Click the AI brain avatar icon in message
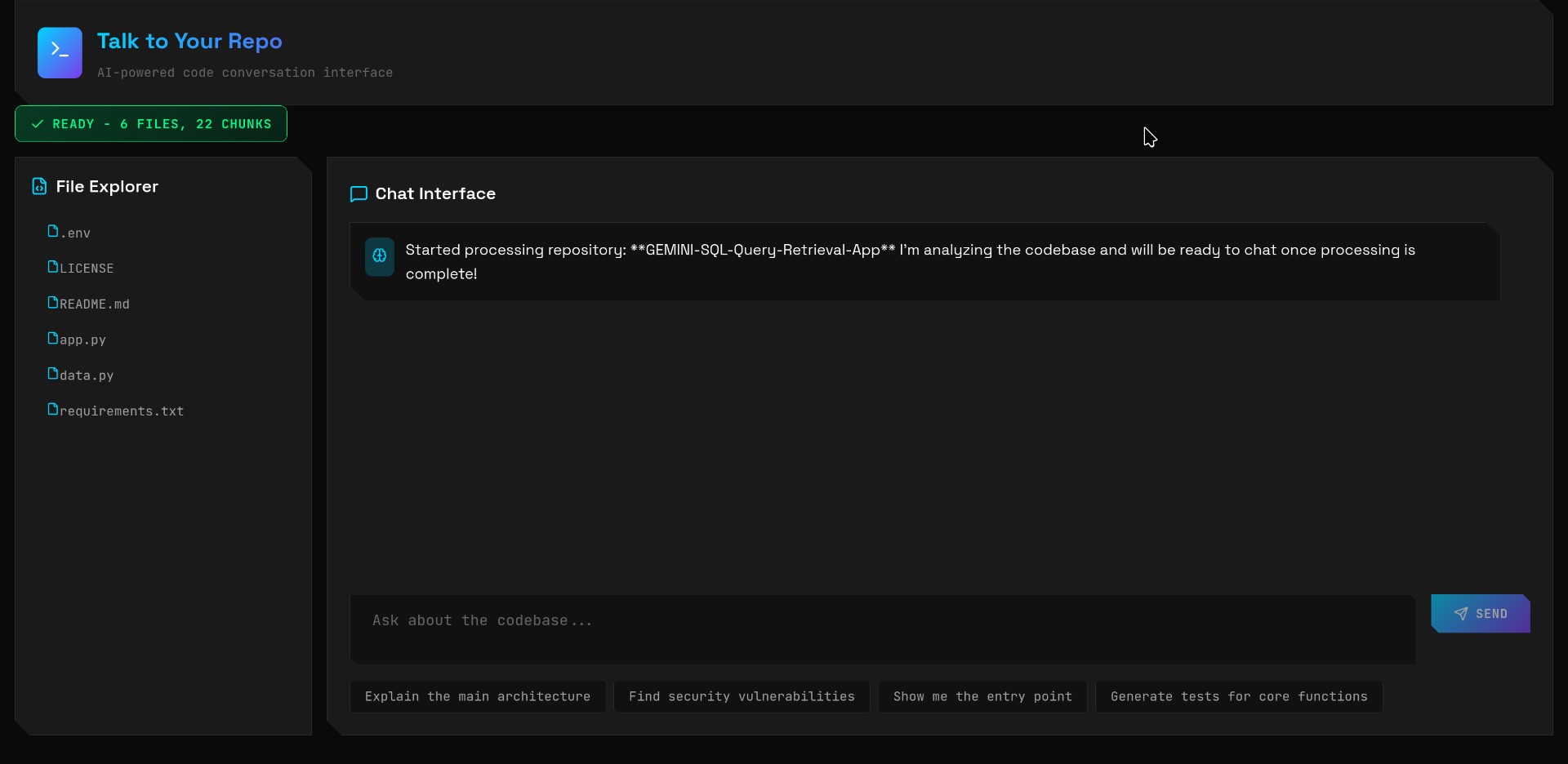The width and height of the screenshot is (1568, 764). (380, 256)
